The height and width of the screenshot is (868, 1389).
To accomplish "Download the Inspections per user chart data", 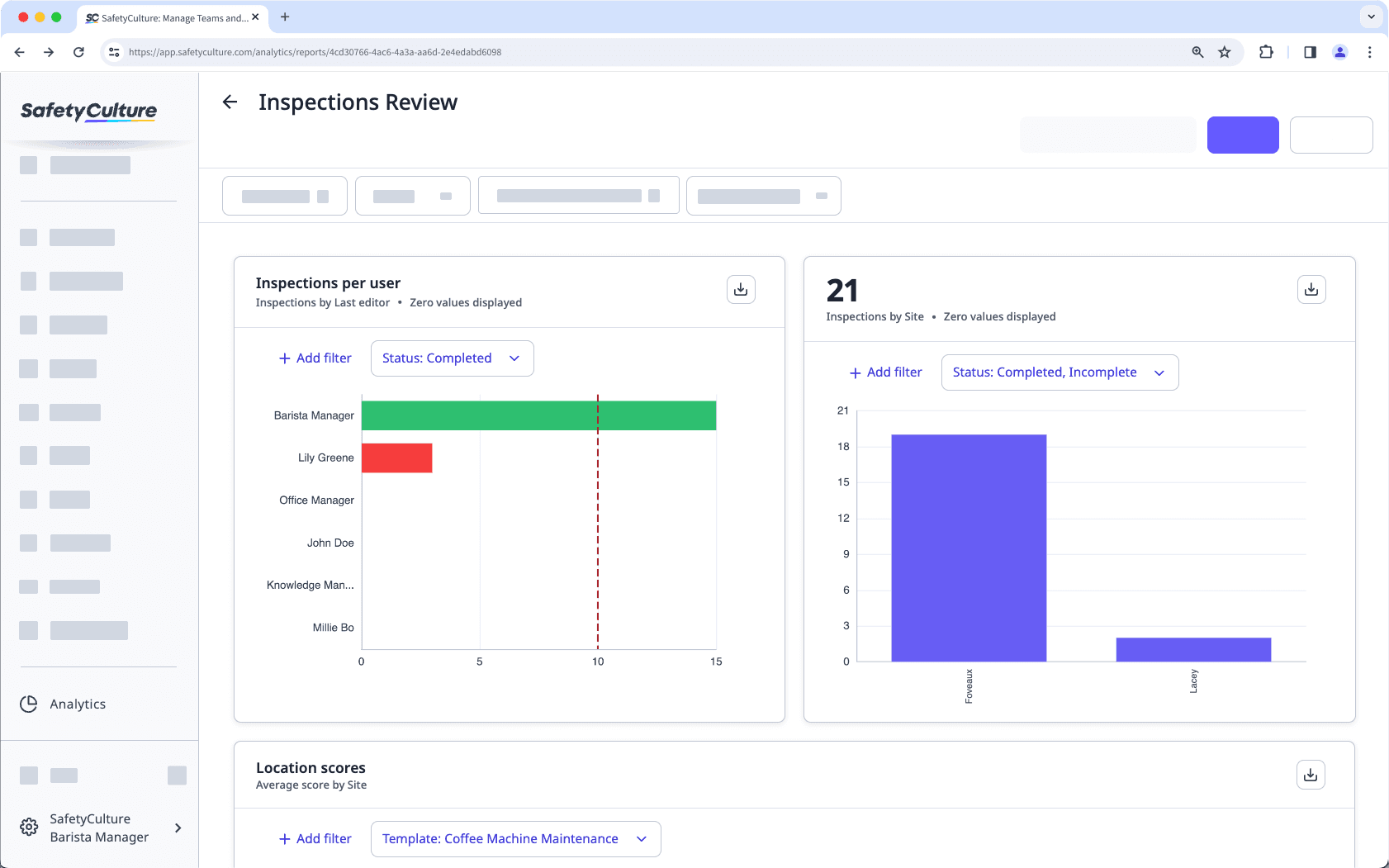I will pyautogui.click(x=740, y=289).
